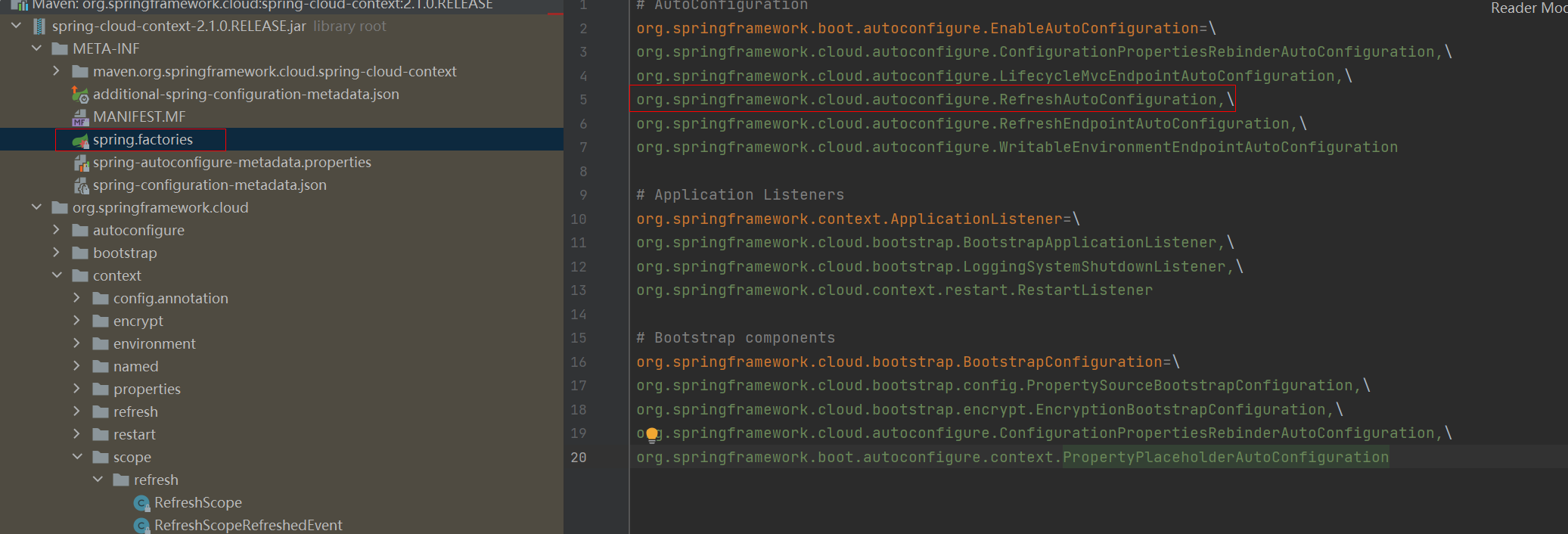The image size is (1568, 534).
Task: Collapse the scope package arrow
Action: pos(77,457)
